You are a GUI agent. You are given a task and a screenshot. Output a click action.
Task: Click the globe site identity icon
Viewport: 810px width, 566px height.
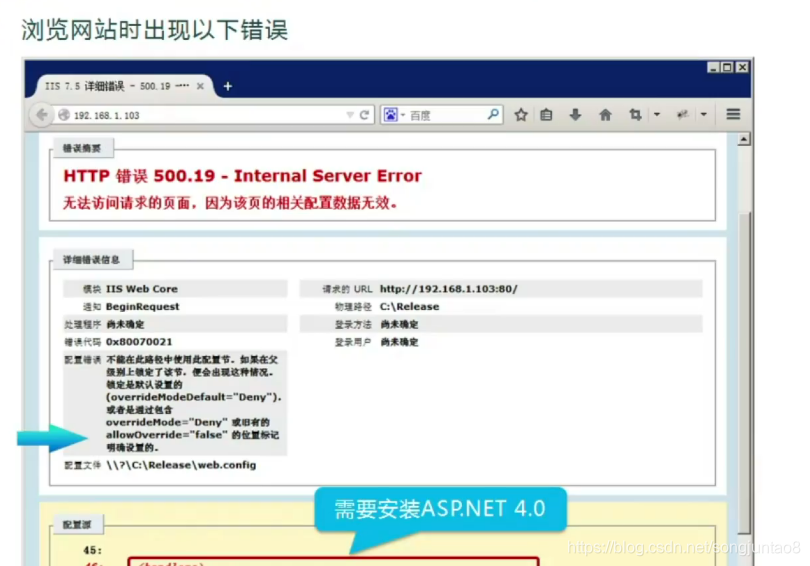(64, 115)
